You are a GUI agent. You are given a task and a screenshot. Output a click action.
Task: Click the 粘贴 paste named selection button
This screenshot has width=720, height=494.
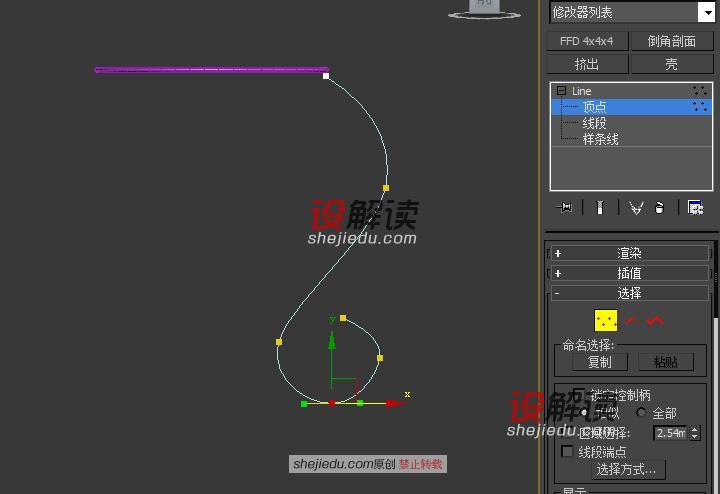point(666,362)
